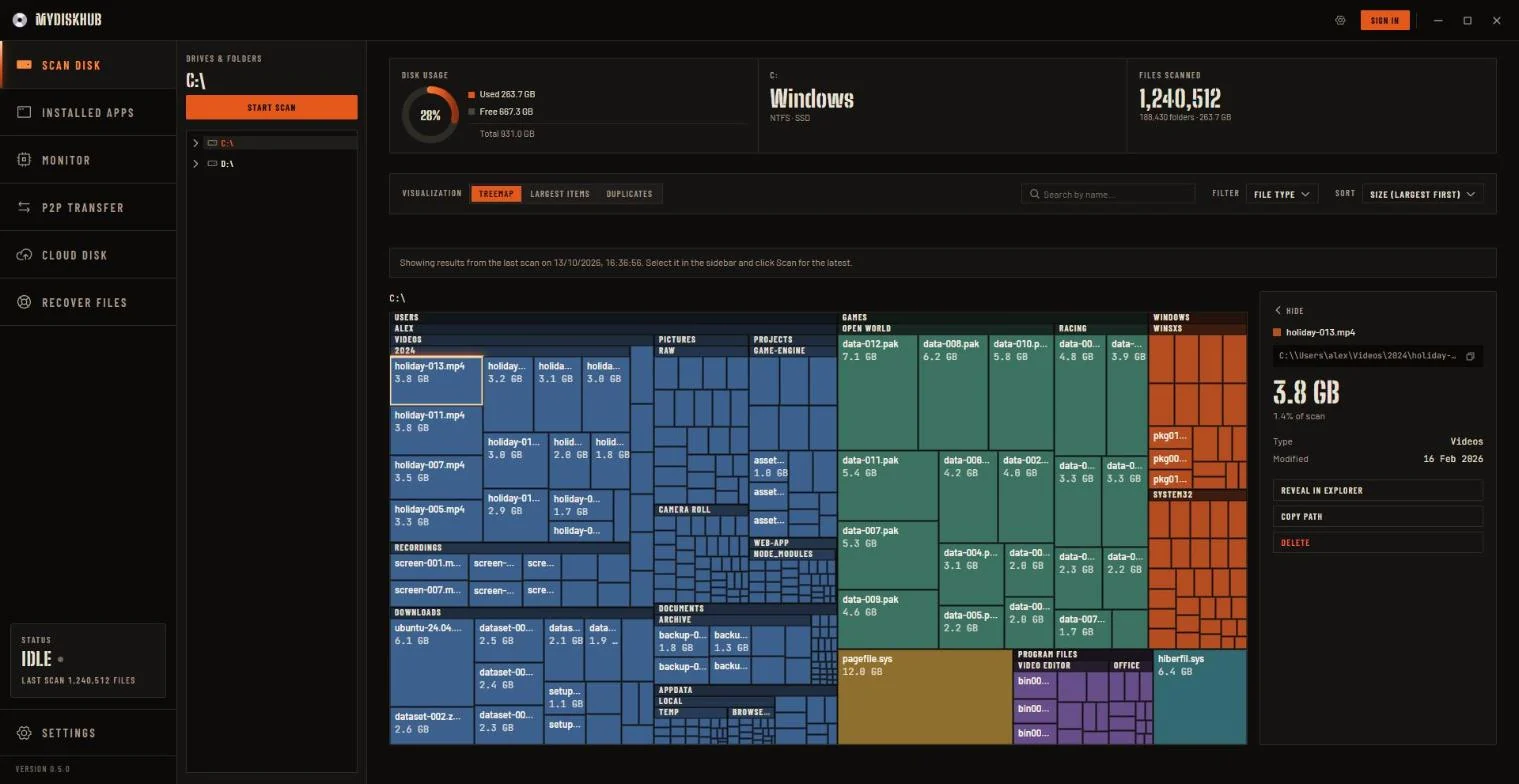Click the search magnifier icon
Screen dimensions: 1519x784
1034,194
